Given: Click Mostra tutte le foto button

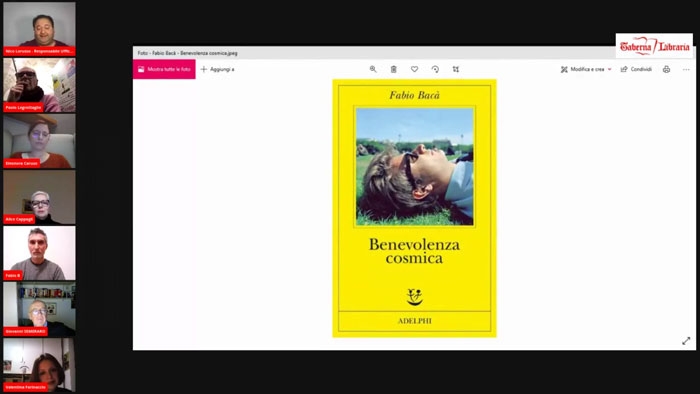Looking at the screenshot, I should pos(164,69).
